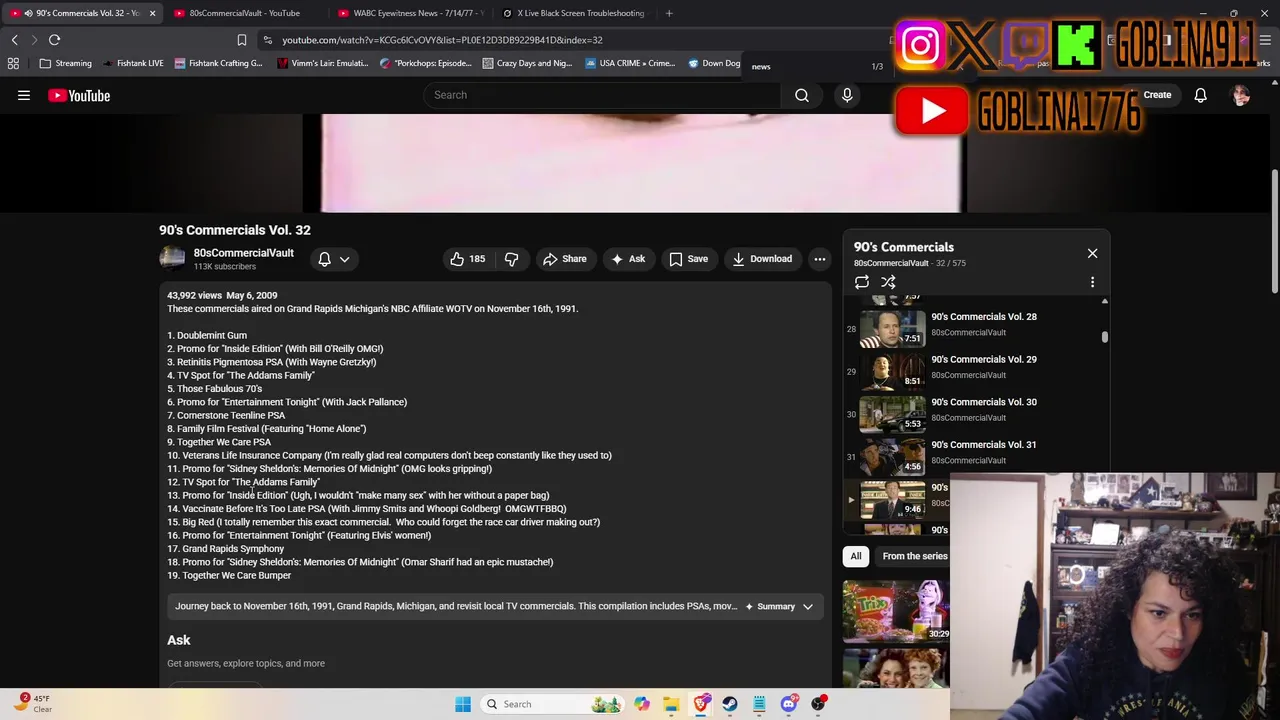Viewport: 1280px width, 720px height.
Task: Open the Trix commercial recommended thumbnail
Action: coord(896,610)
